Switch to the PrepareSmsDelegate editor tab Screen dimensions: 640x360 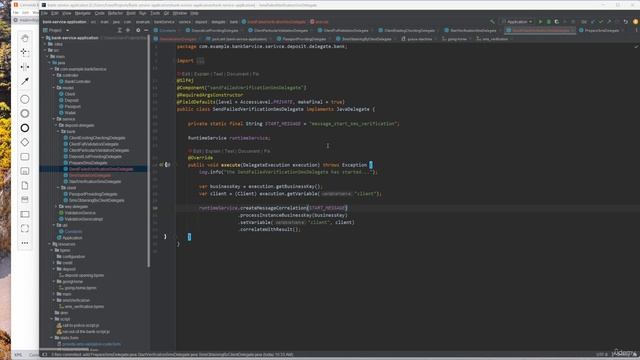pyautogui.click(x=601, y=30)
